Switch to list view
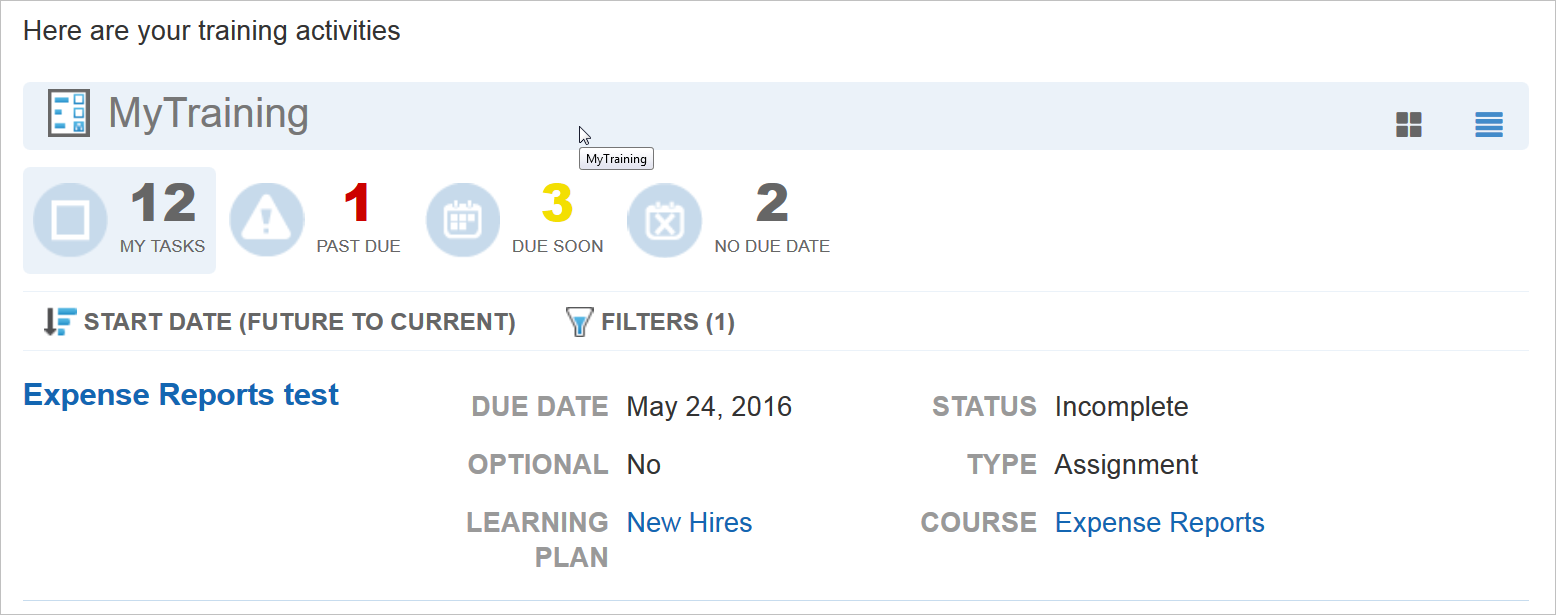Screen dimensions: 1556x615 pos(1488,125)
